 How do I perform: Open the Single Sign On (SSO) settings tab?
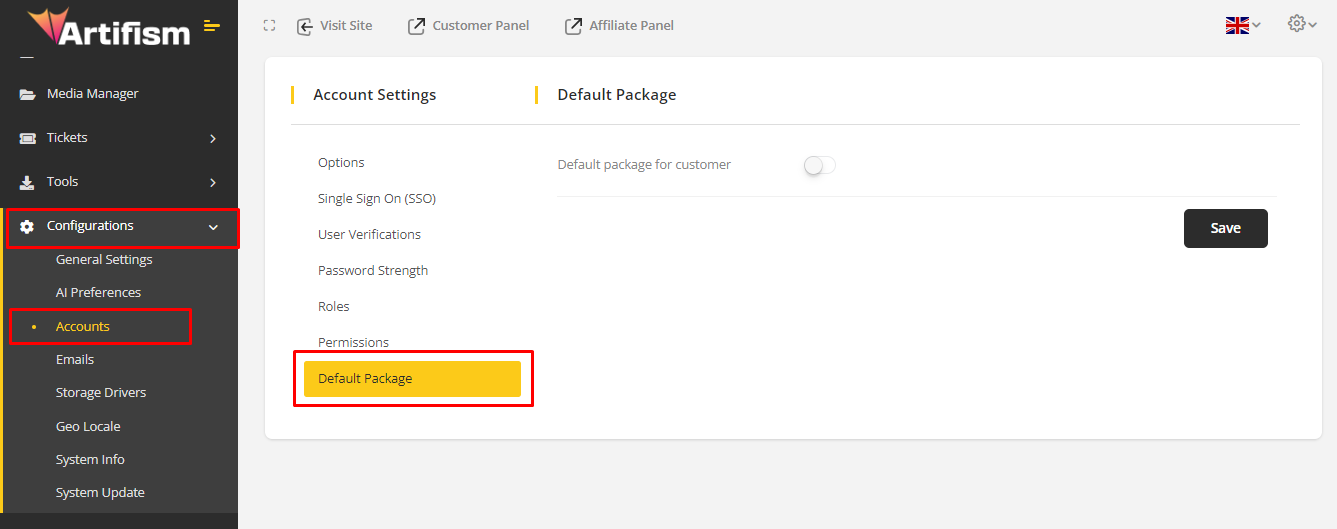click(377, 199)
